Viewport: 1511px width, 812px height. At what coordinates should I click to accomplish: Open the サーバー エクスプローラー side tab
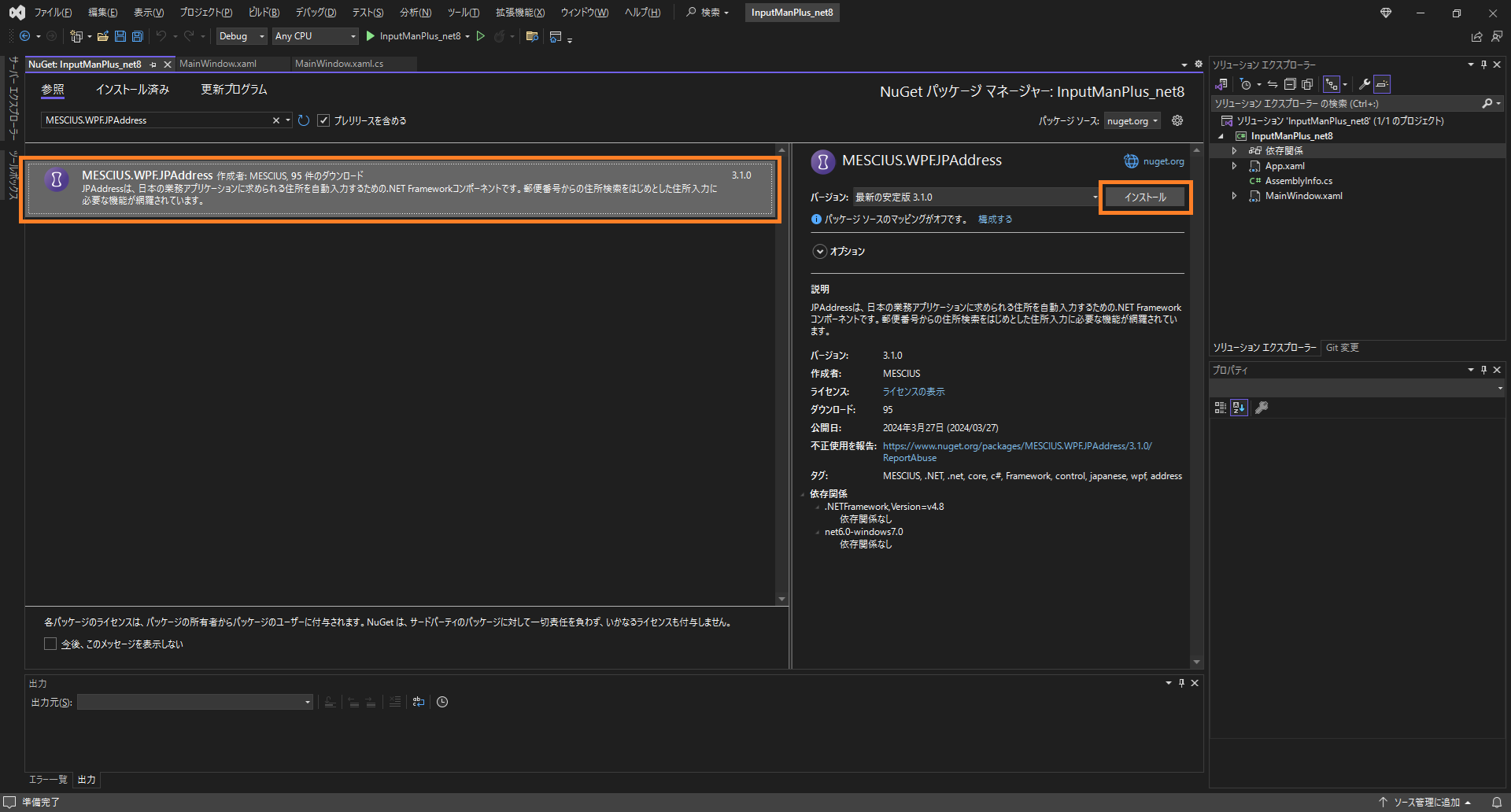pyautogui.click(x=13, y=98)
